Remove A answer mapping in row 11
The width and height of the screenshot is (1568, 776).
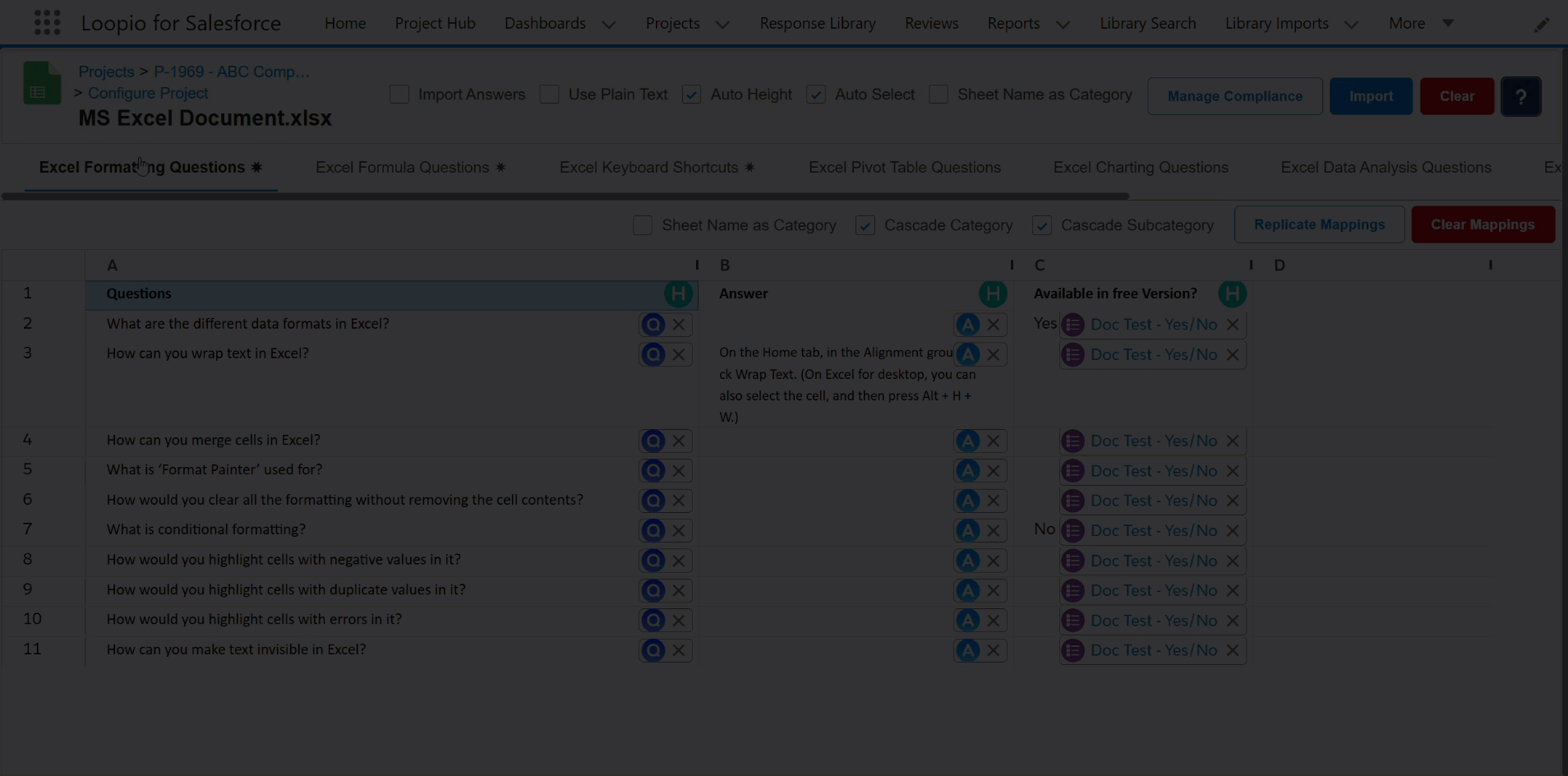pyautogui.click(x=994, y=650)
